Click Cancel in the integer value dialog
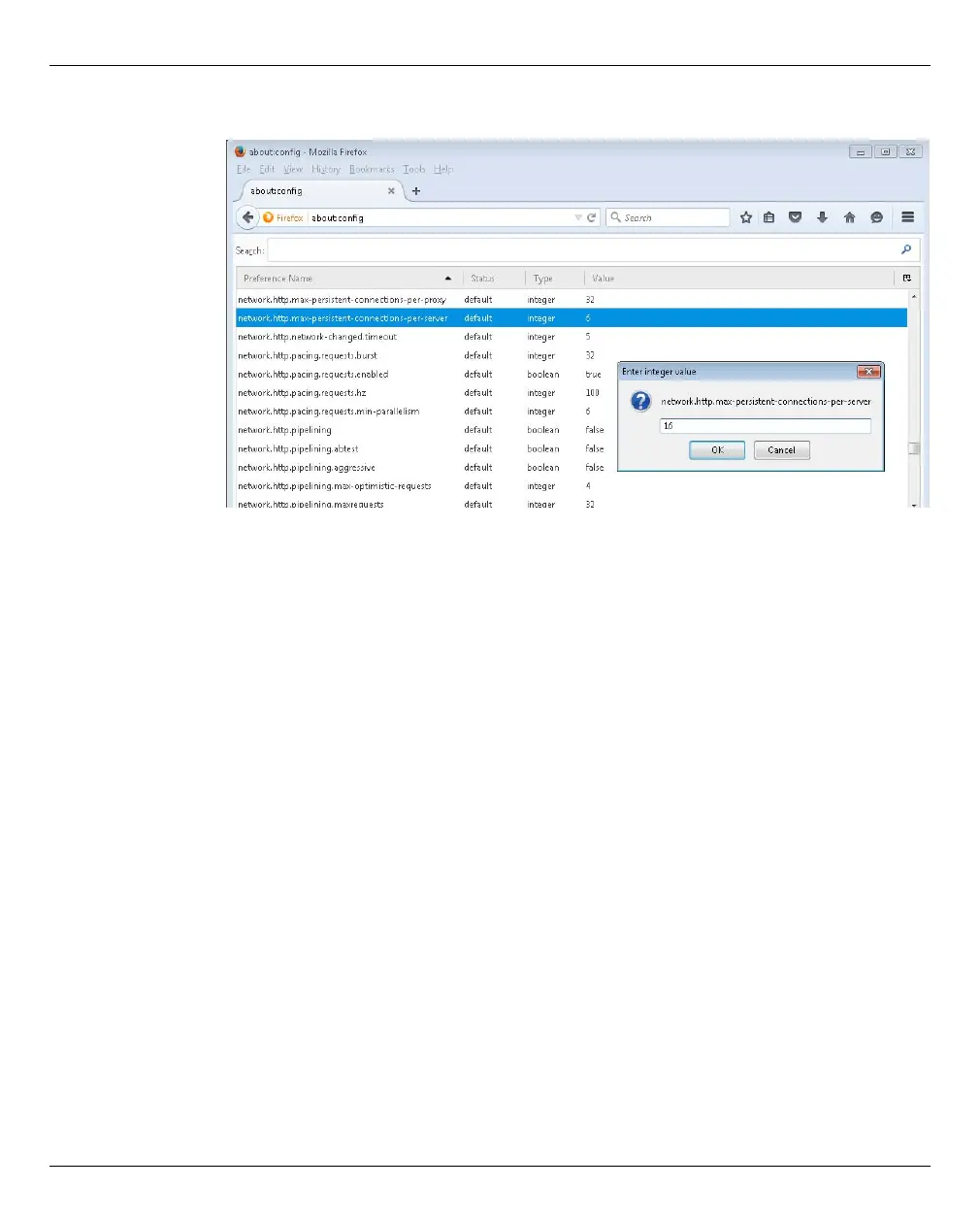The height and width of the screenshot is (1221, 980). point(781,450)
